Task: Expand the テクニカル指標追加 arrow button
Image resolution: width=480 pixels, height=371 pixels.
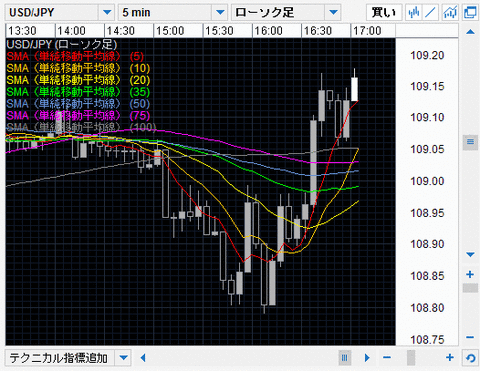Action: (123, 358)
